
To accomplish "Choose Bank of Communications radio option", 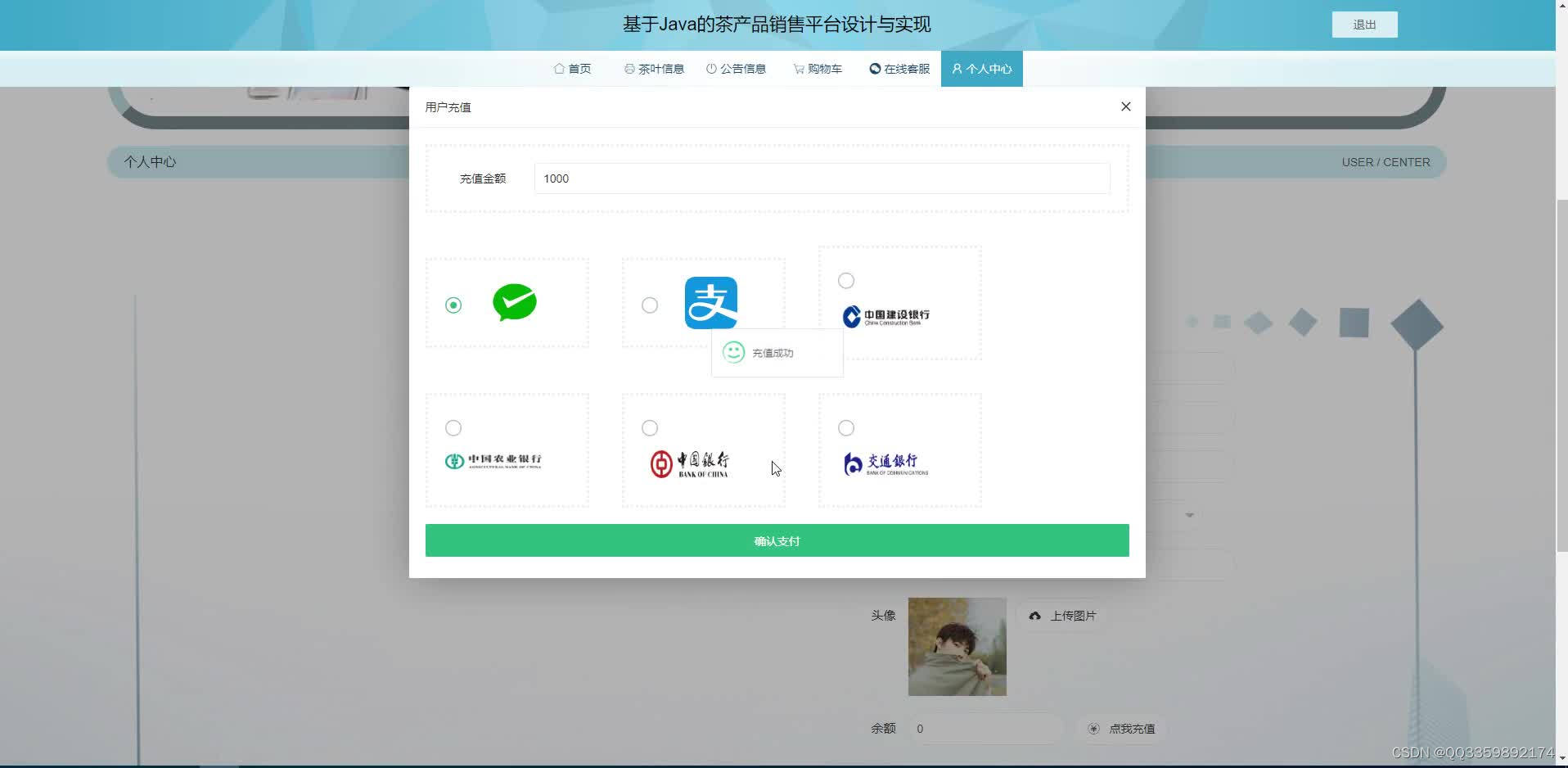I will [846, 427].
